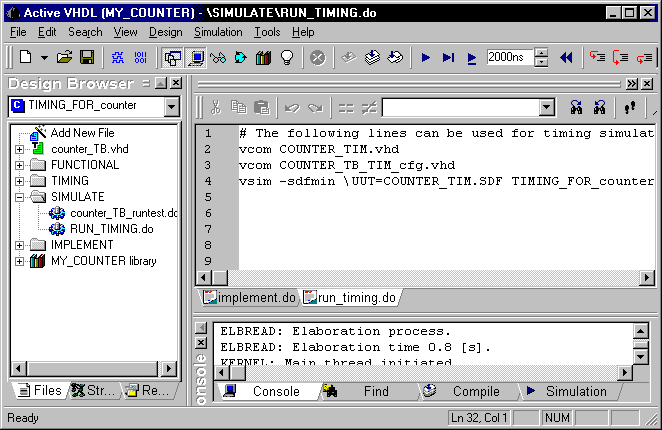The width and height of the screenshot is (662, 430).
Task: Open the TIMING_FOR_counter dropdown list
Action: pos(171,106)
